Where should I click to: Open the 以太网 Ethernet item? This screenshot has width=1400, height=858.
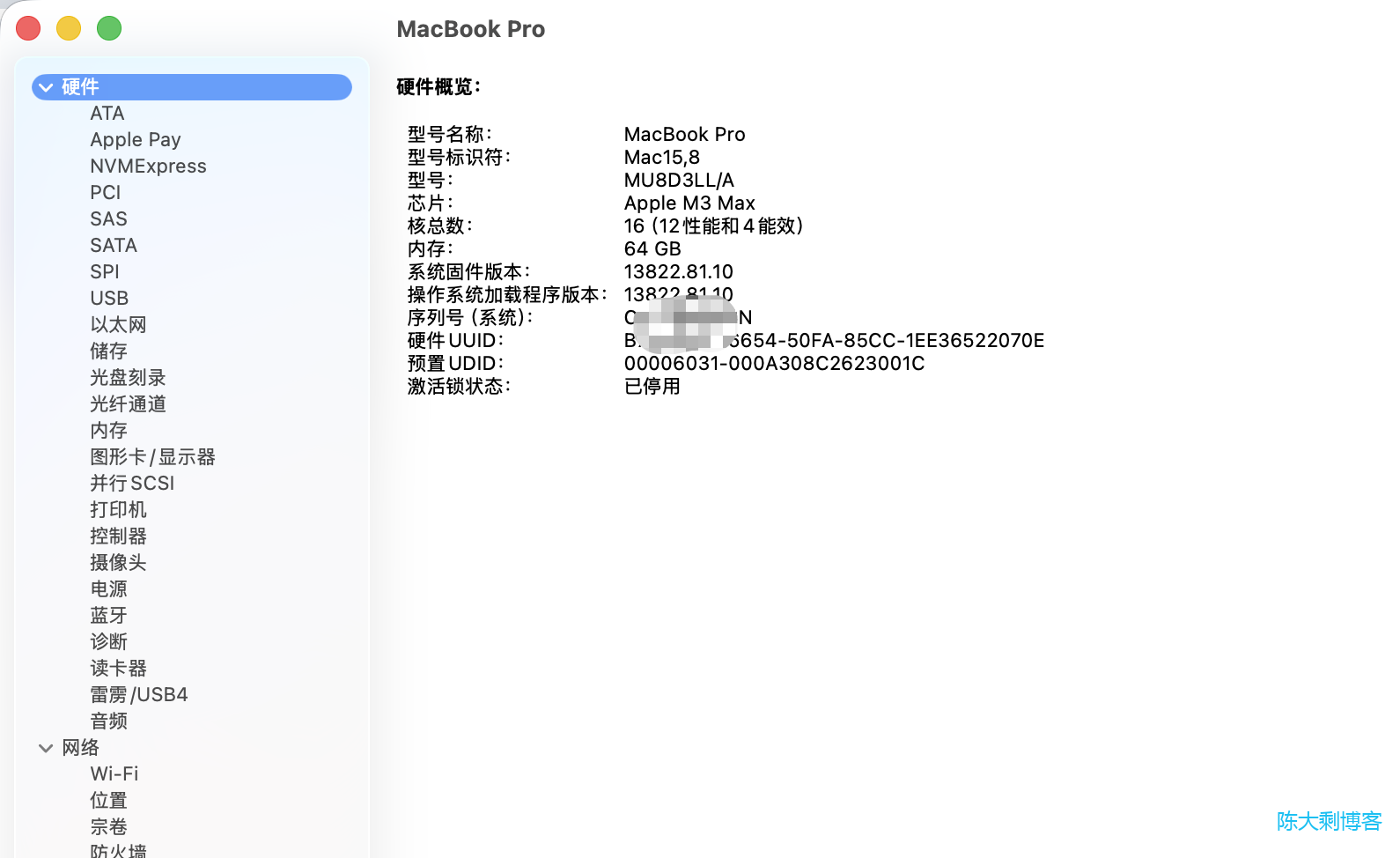[118, 325]
